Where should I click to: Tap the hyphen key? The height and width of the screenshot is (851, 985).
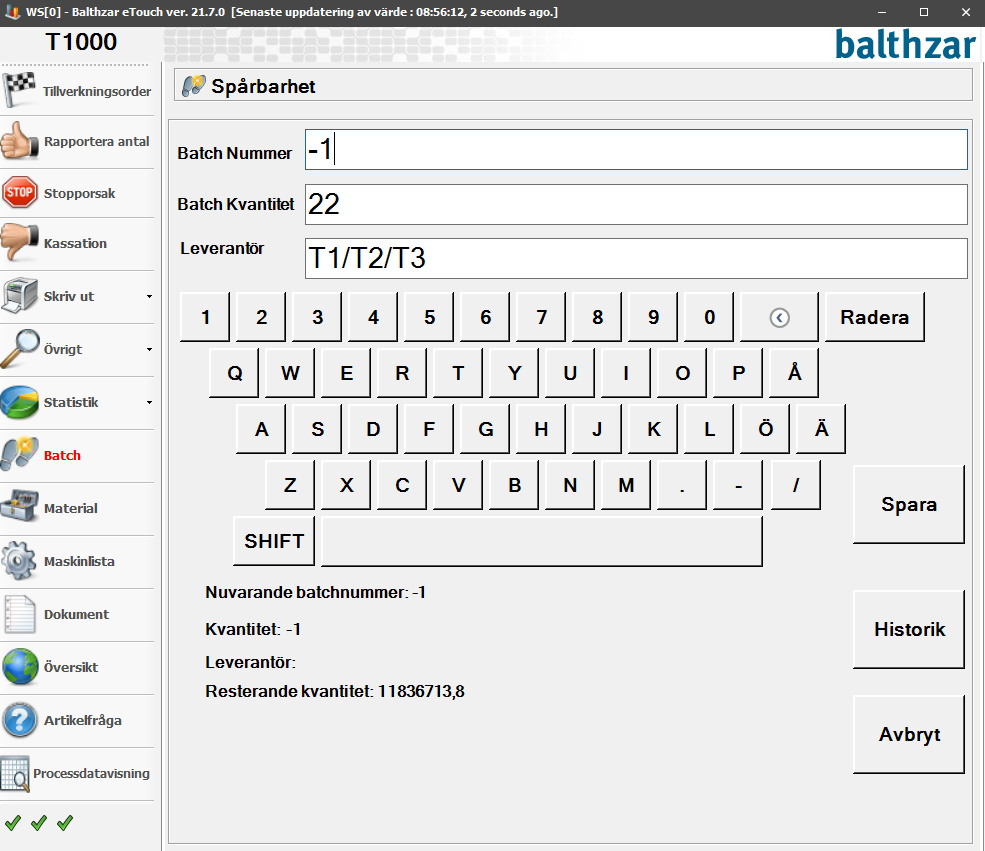738,485
